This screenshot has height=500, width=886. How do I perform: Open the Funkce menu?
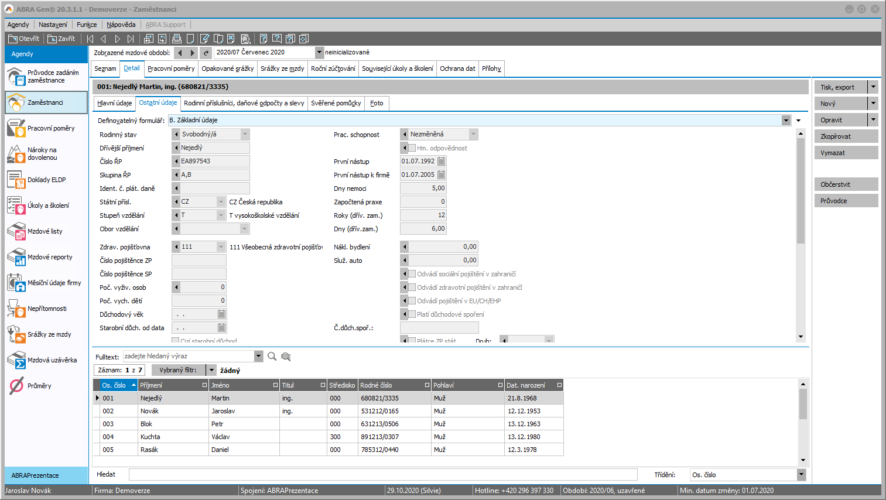[x=87, y=23]
